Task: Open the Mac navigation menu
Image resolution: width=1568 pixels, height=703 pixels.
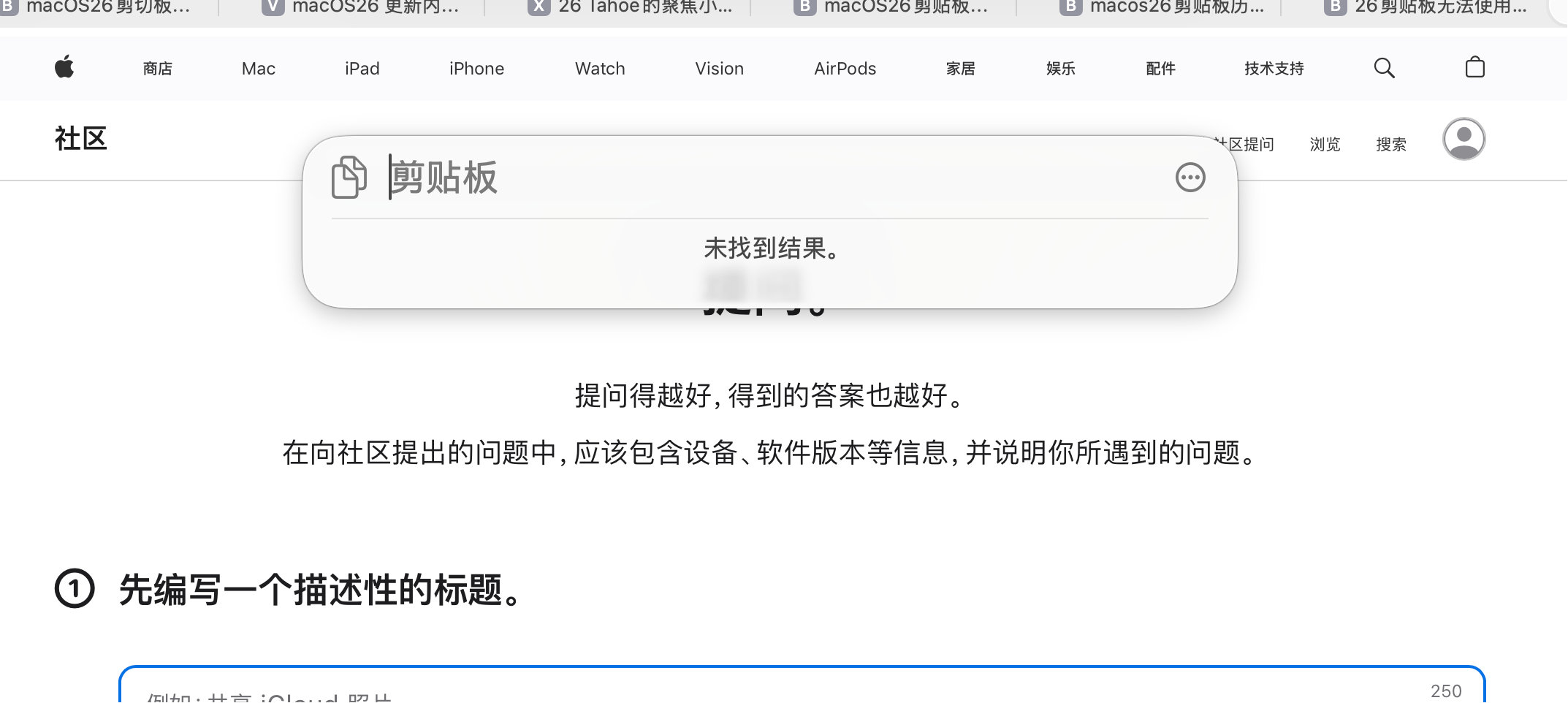Action: click(x=259, y=69)
